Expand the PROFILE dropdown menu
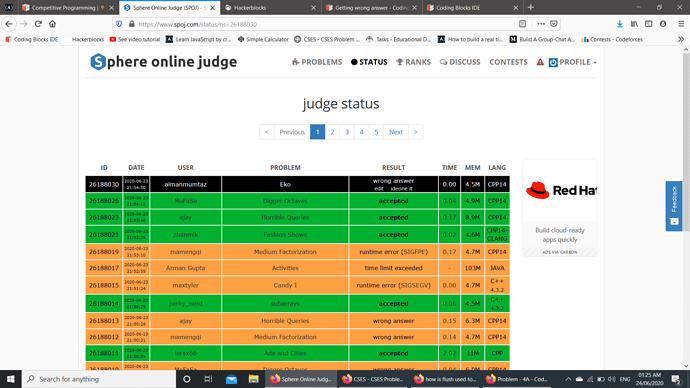Viewport: 690px width, 388px height. 573,62
